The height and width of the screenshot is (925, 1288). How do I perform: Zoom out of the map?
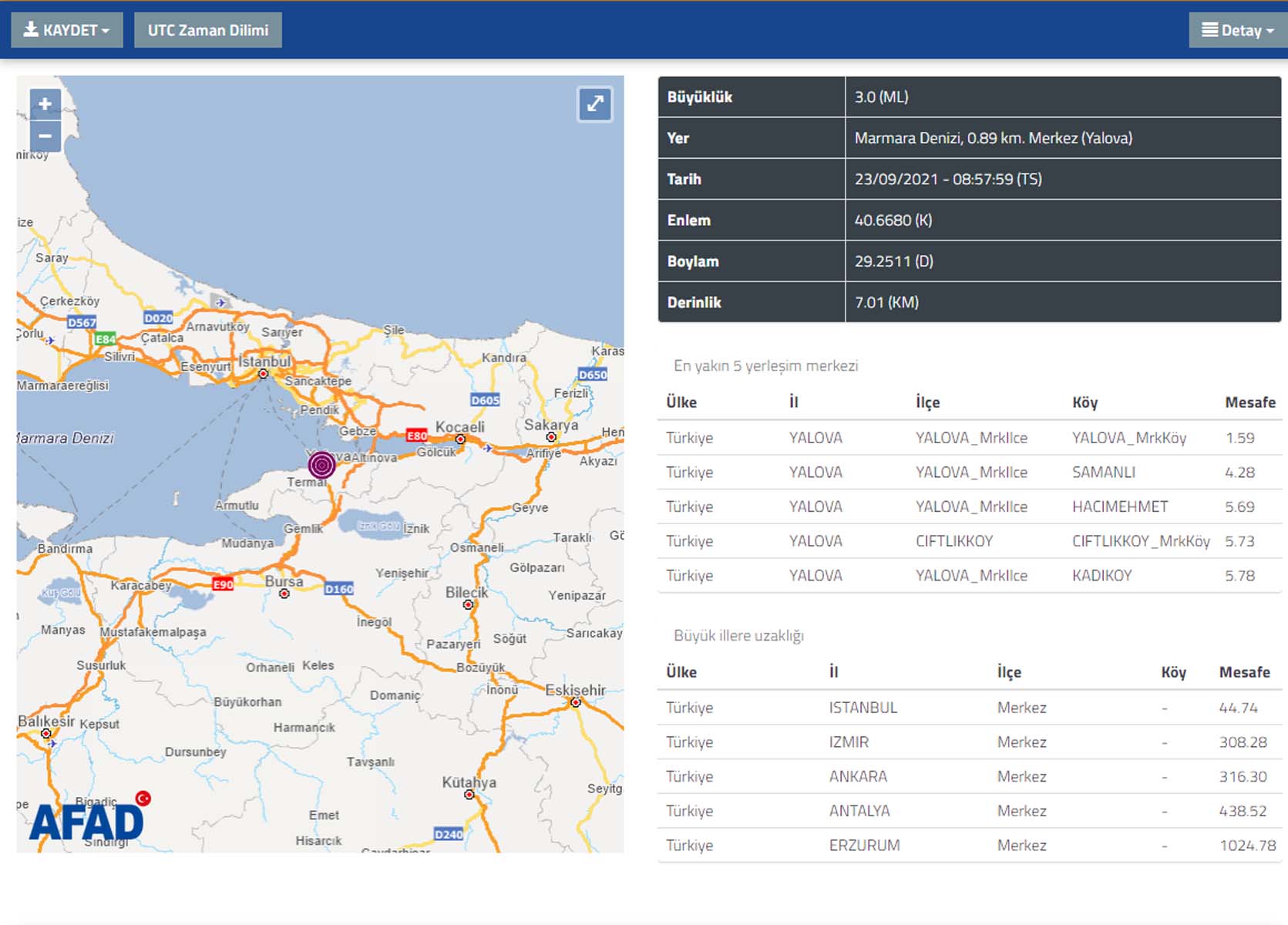[45, 136]
